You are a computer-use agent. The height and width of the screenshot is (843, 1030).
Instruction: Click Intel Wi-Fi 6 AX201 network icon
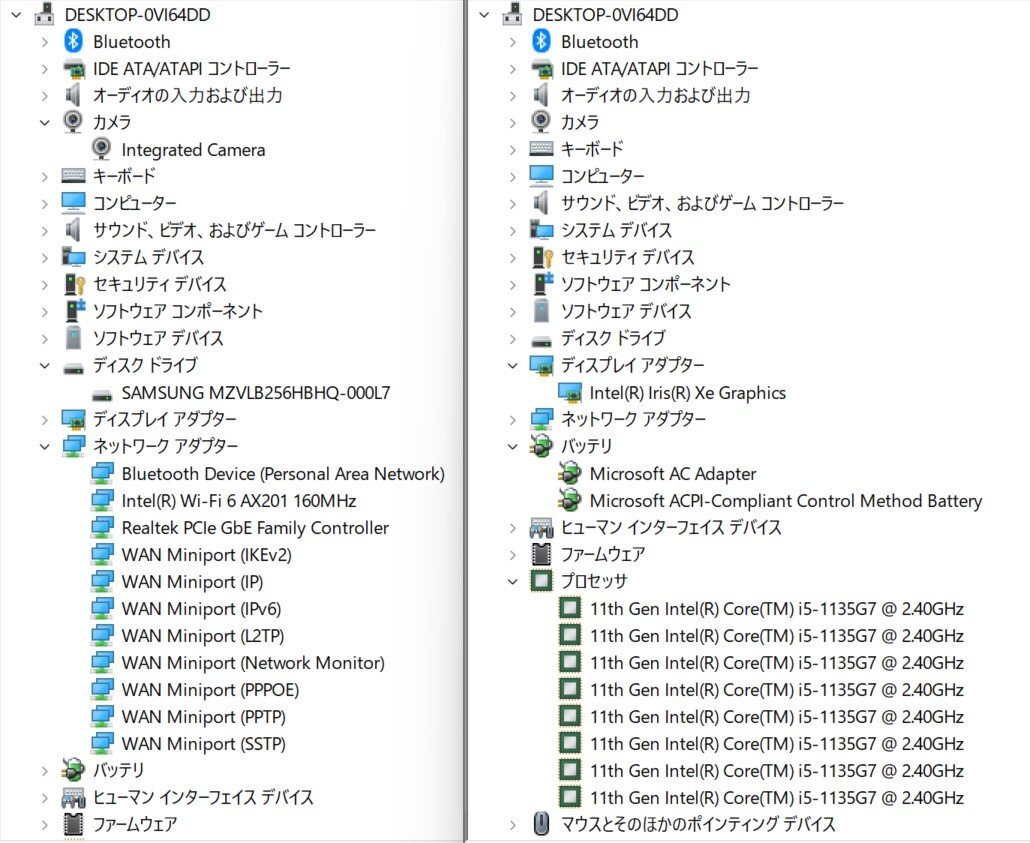point(102,501)
